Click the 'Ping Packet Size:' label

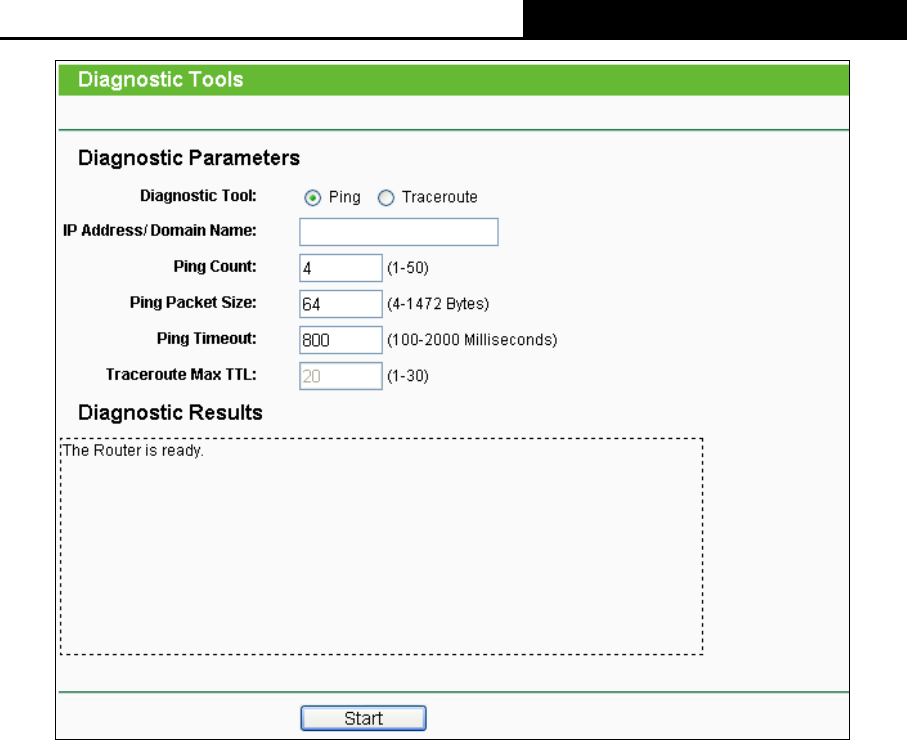tap(193, 302)
